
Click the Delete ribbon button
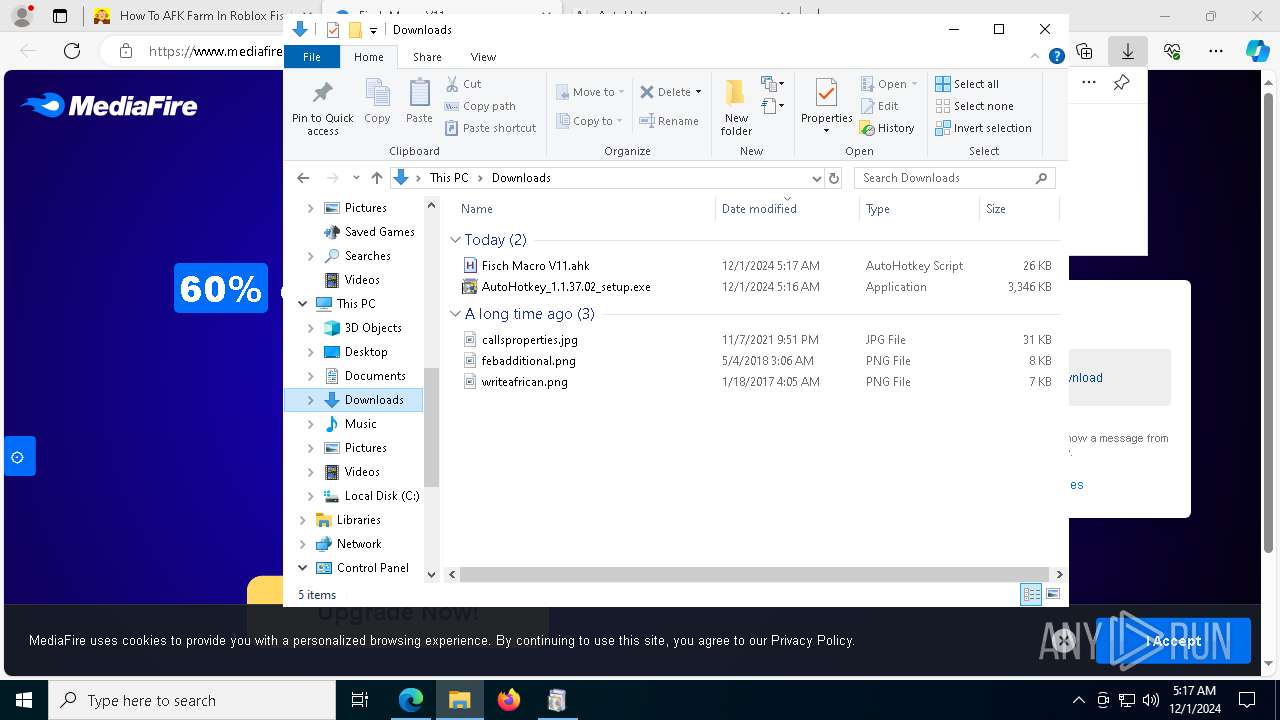(665, 92)
